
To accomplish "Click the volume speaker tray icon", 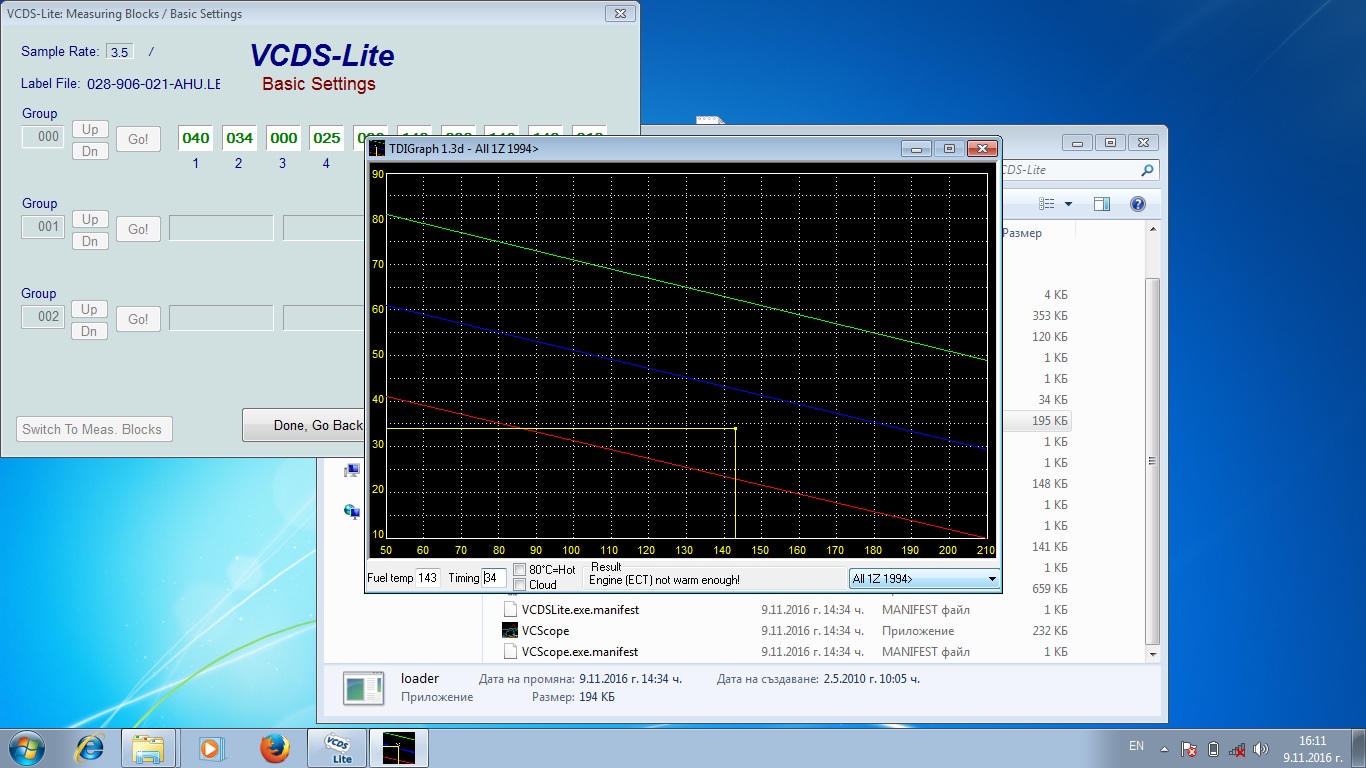I will coord(1261,748).
